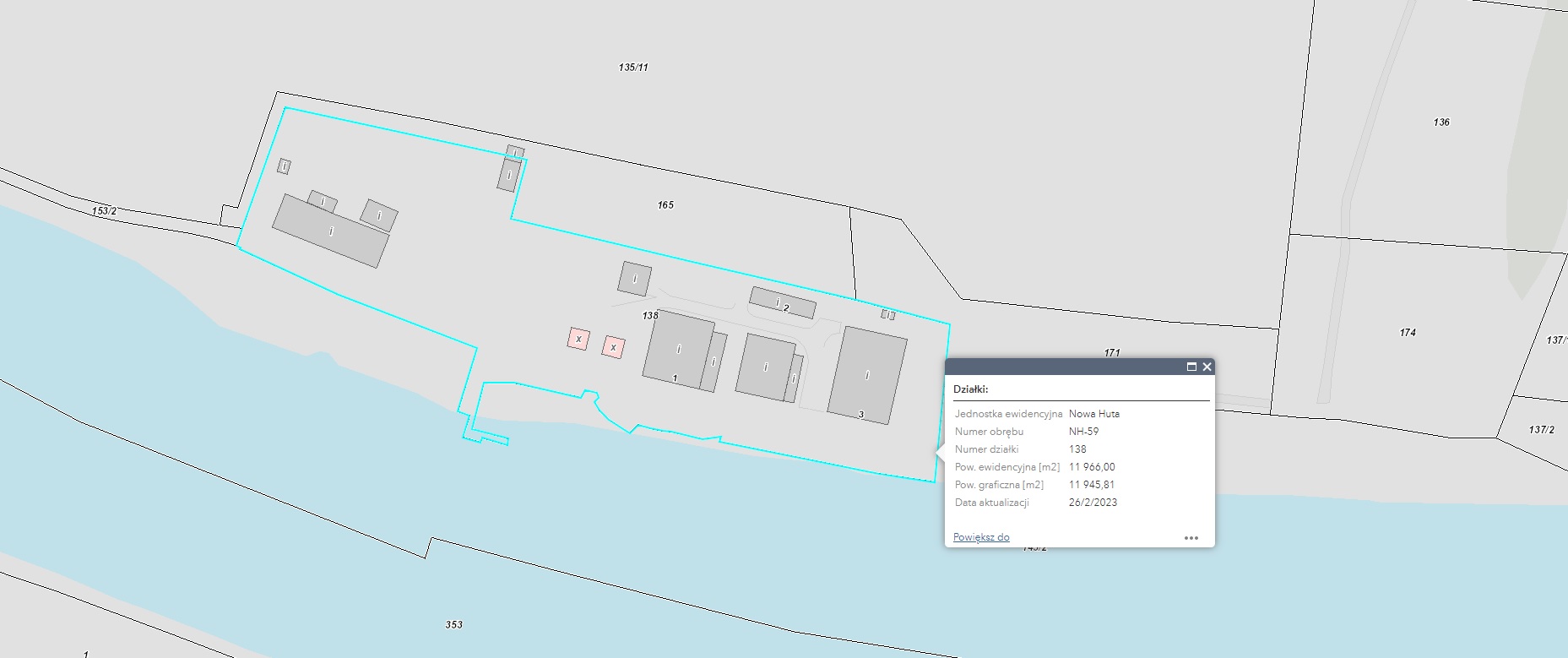Image resolution: width=1568 pixels, height=658 pixels.
Task: Open the popup's three-dots options menu
Action: click(x=1191, y=538)
